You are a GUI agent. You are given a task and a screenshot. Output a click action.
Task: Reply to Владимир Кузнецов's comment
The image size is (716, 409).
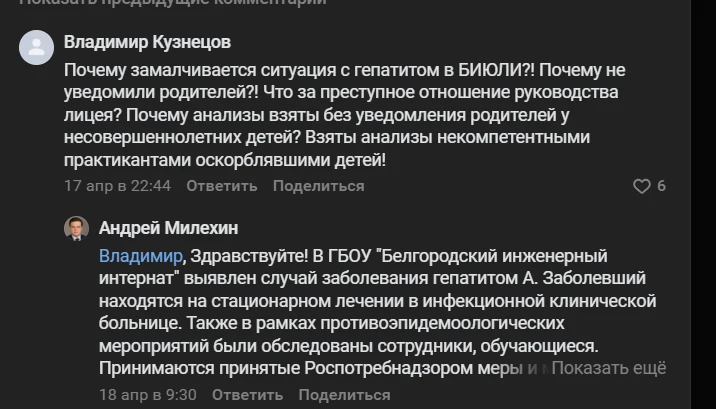(x=221, y=186)
